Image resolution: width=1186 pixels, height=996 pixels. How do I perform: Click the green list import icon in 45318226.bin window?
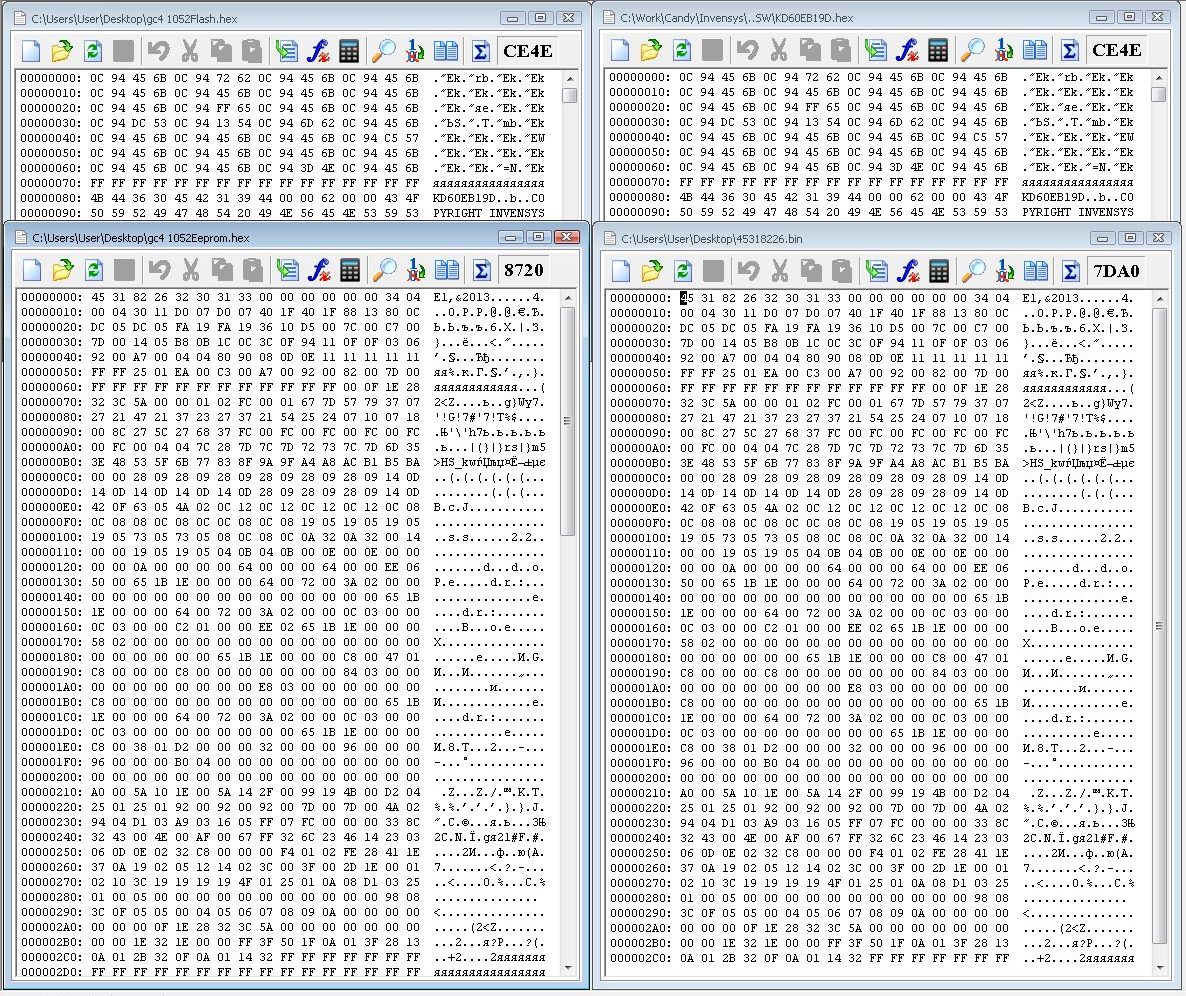pyautogui.click(x=876, y=270)
